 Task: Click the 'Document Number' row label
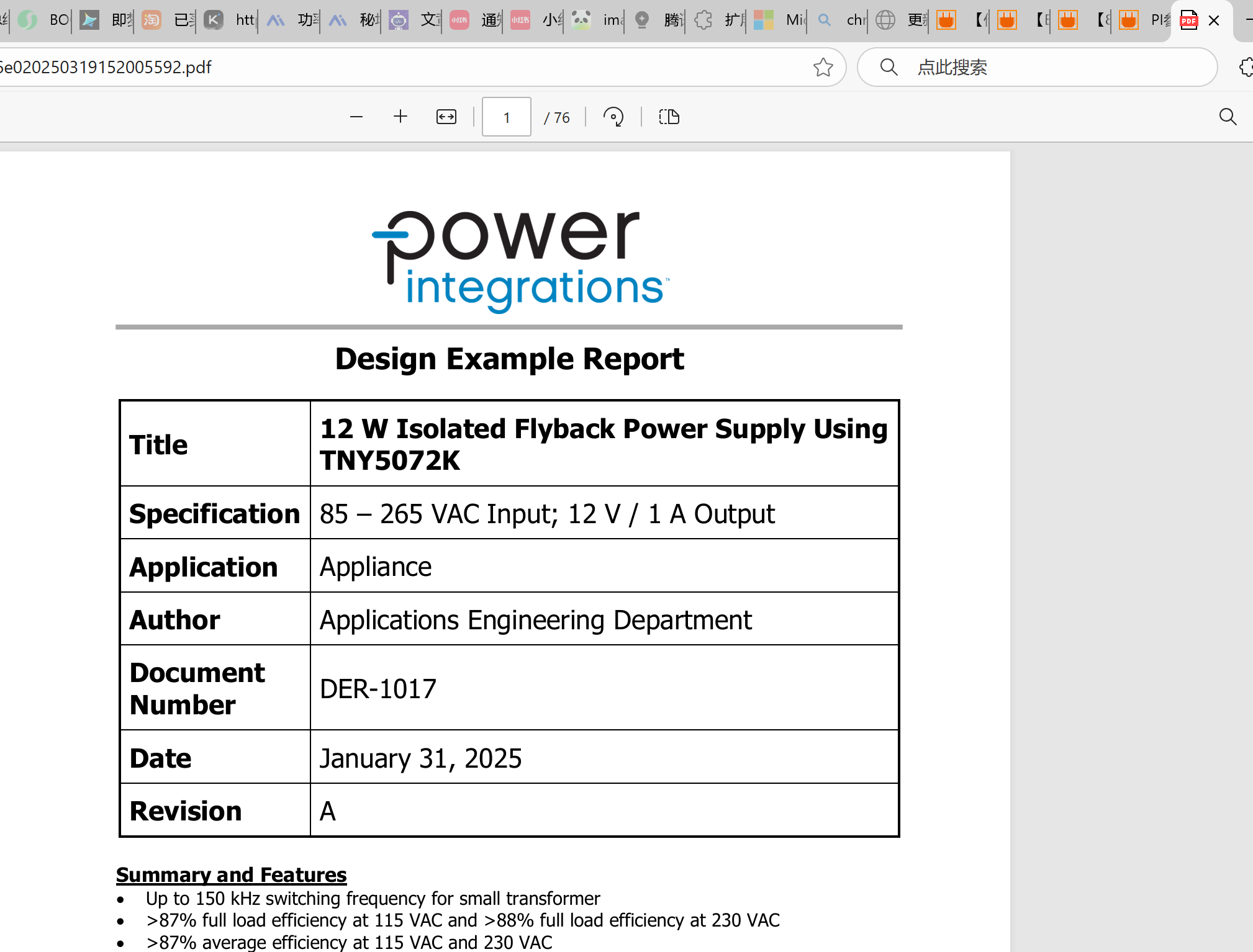pyautogui.click(x=197, y=689)
